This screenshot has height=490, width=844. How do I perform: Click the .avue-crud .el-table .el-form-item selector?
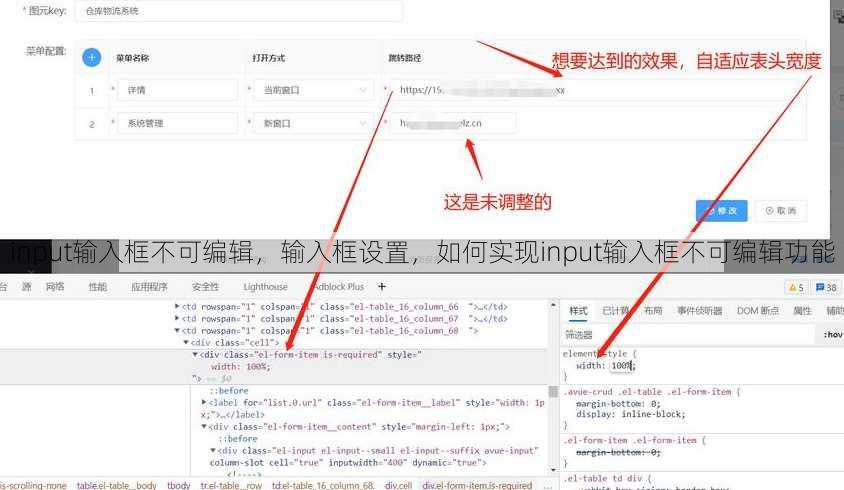click(x=647, y=391)
